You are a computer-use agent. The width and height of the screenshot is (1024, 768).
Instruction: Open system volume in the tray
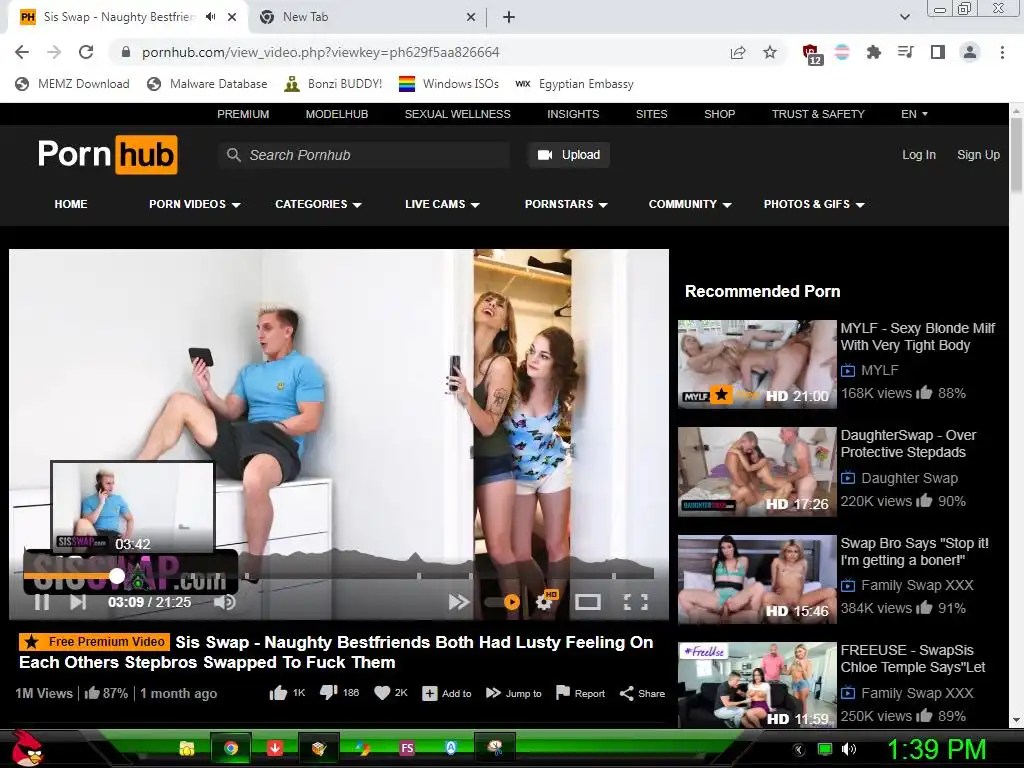click(849, 749)
